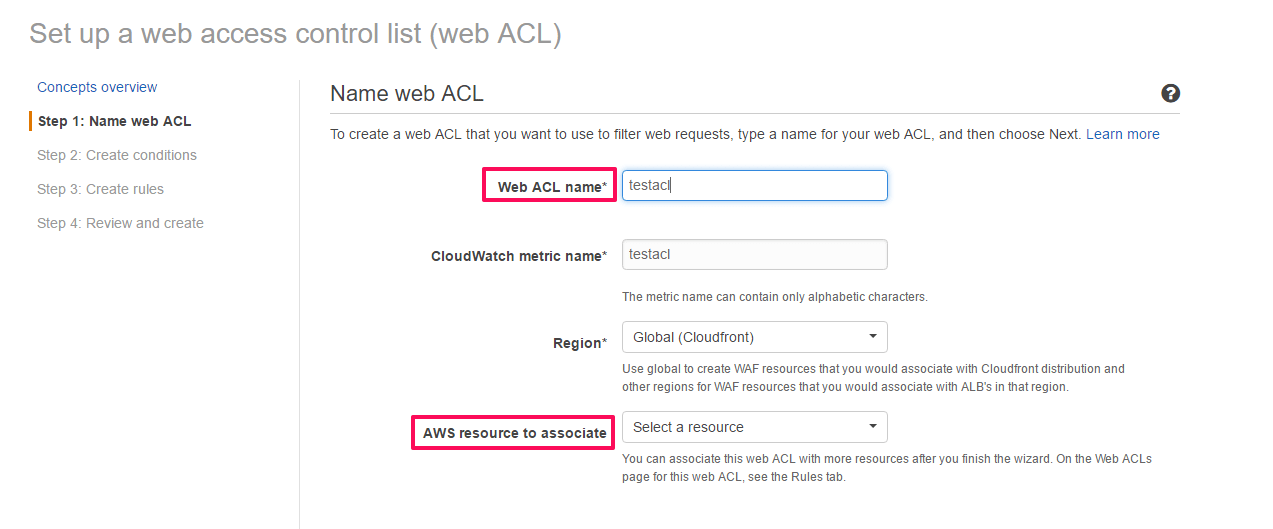Screen dimensions: 1273x529
Task: Open the Learn more link
Action: pyautogui.click(x=1122, y=134)
